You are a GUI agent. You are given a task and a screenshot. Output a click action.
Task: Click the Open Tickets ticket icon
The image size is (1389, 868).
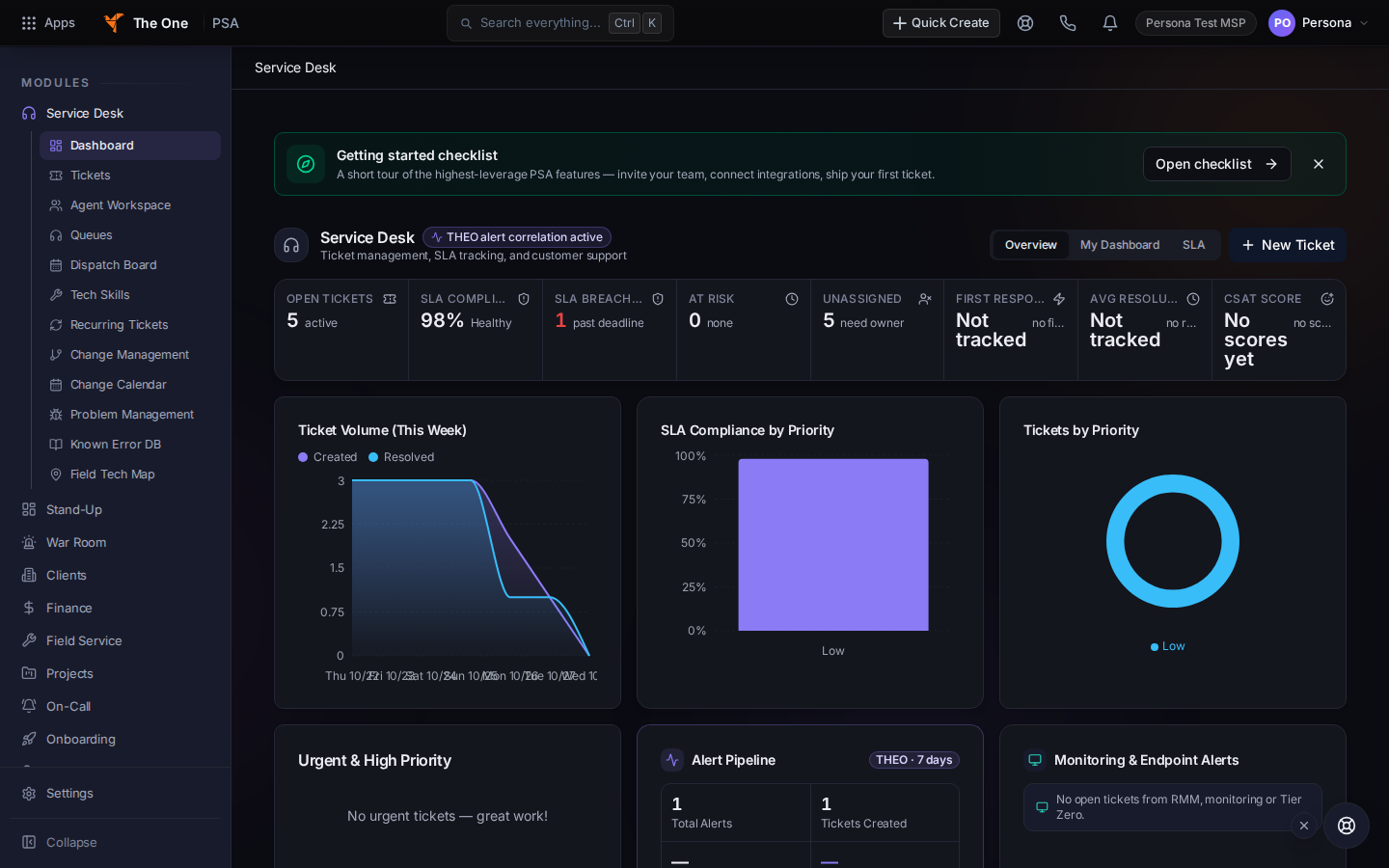click(x=390, y=299)
